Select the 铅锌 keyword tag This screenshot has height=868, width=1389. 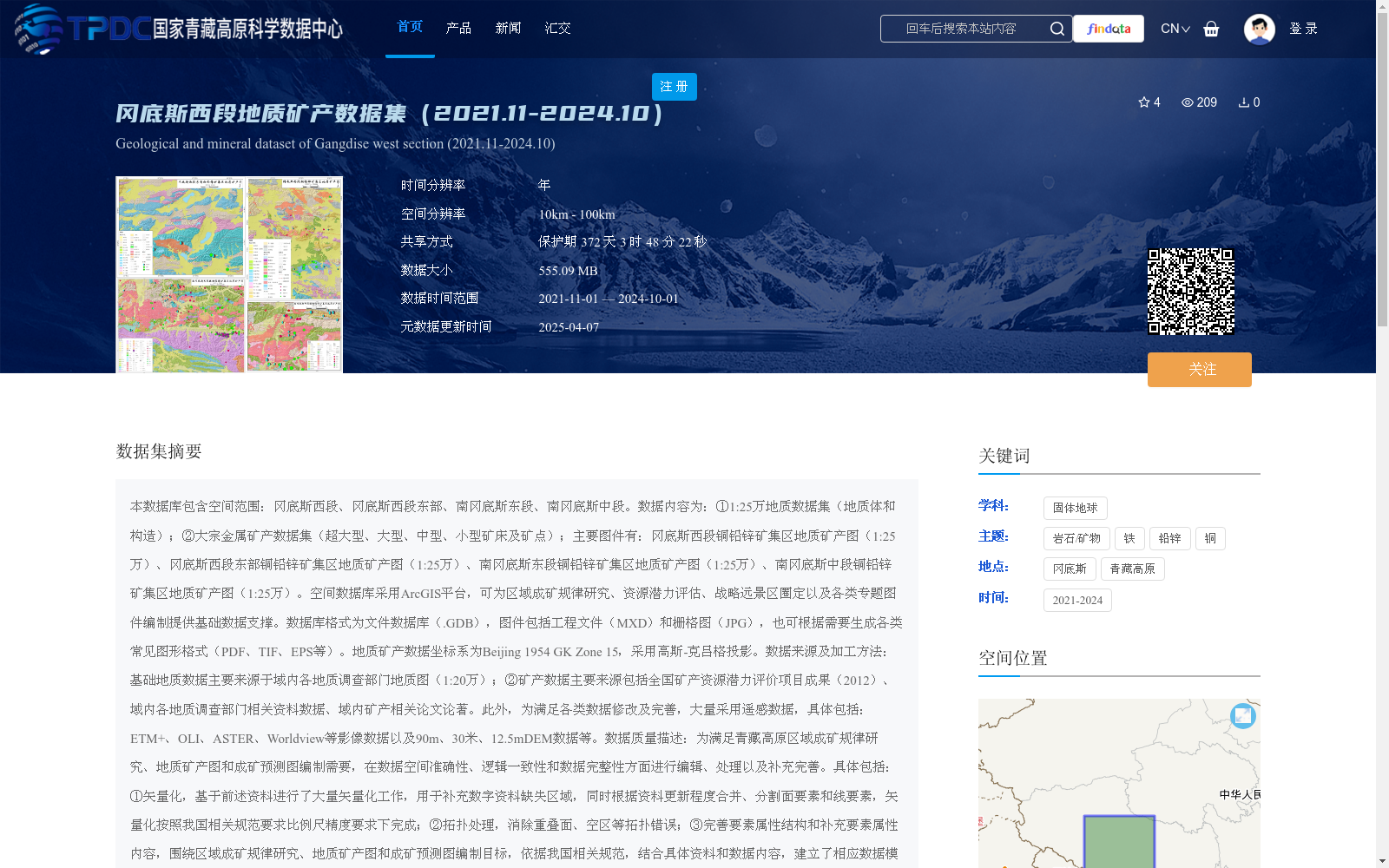1170,539
